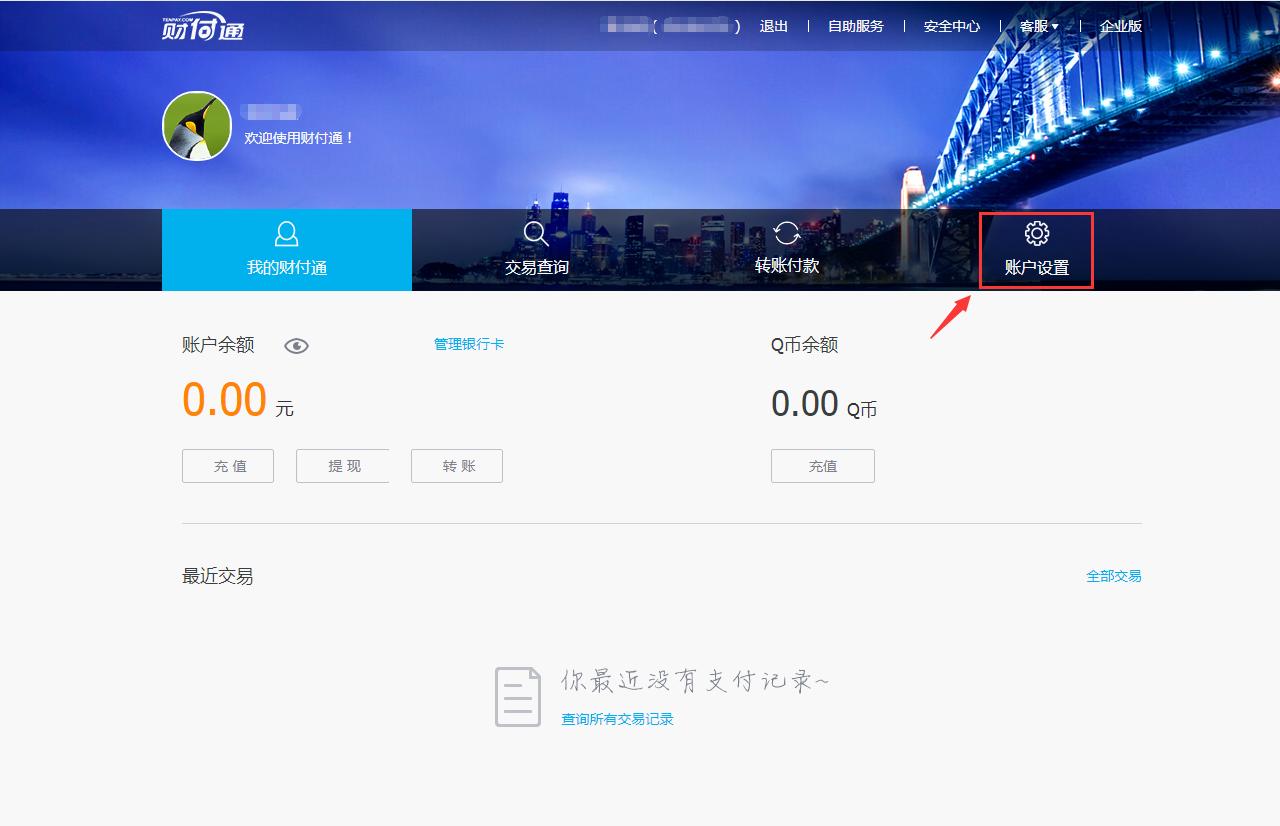
Task: Open 自助服务 in the top bar
Action: tap(854, 26)
